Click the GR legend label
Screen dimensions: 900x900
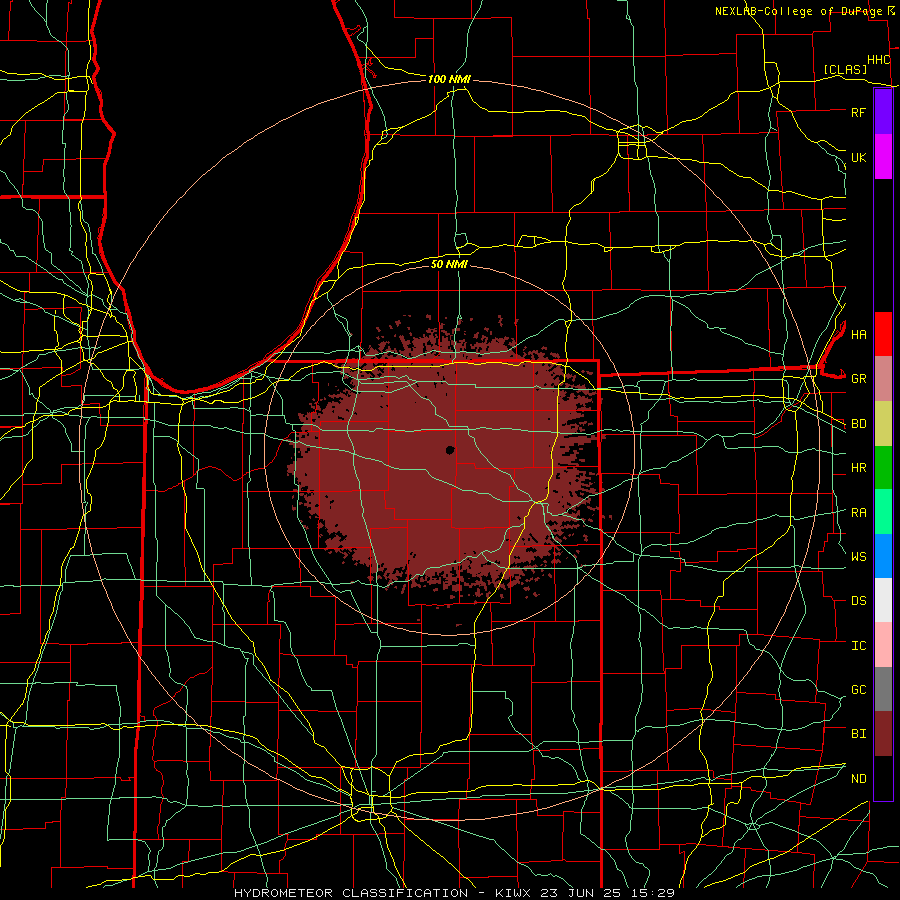click(858, 379)
